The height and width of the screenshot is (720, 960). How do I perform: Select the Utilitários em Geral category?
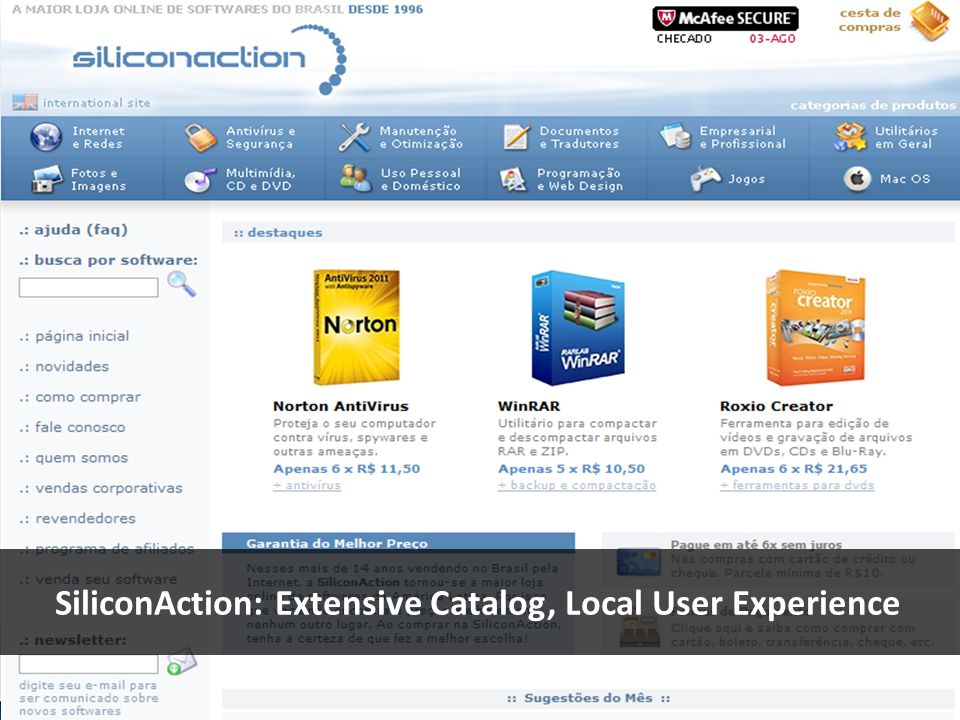[906, 137]
